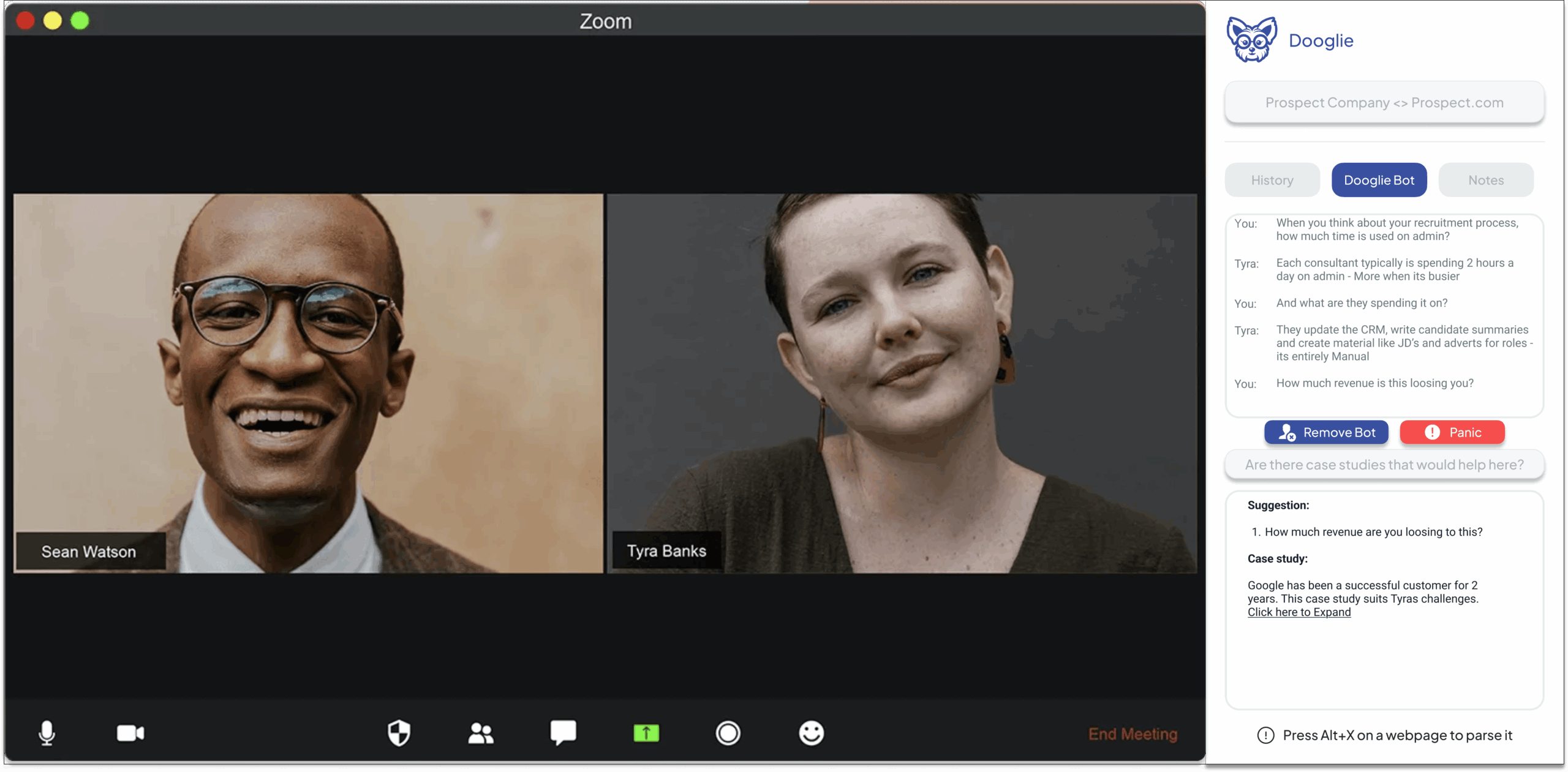Select the Dooglie Bot tab
Viewport: 1568px width, 772px height.
click(x=1379, y=180)
